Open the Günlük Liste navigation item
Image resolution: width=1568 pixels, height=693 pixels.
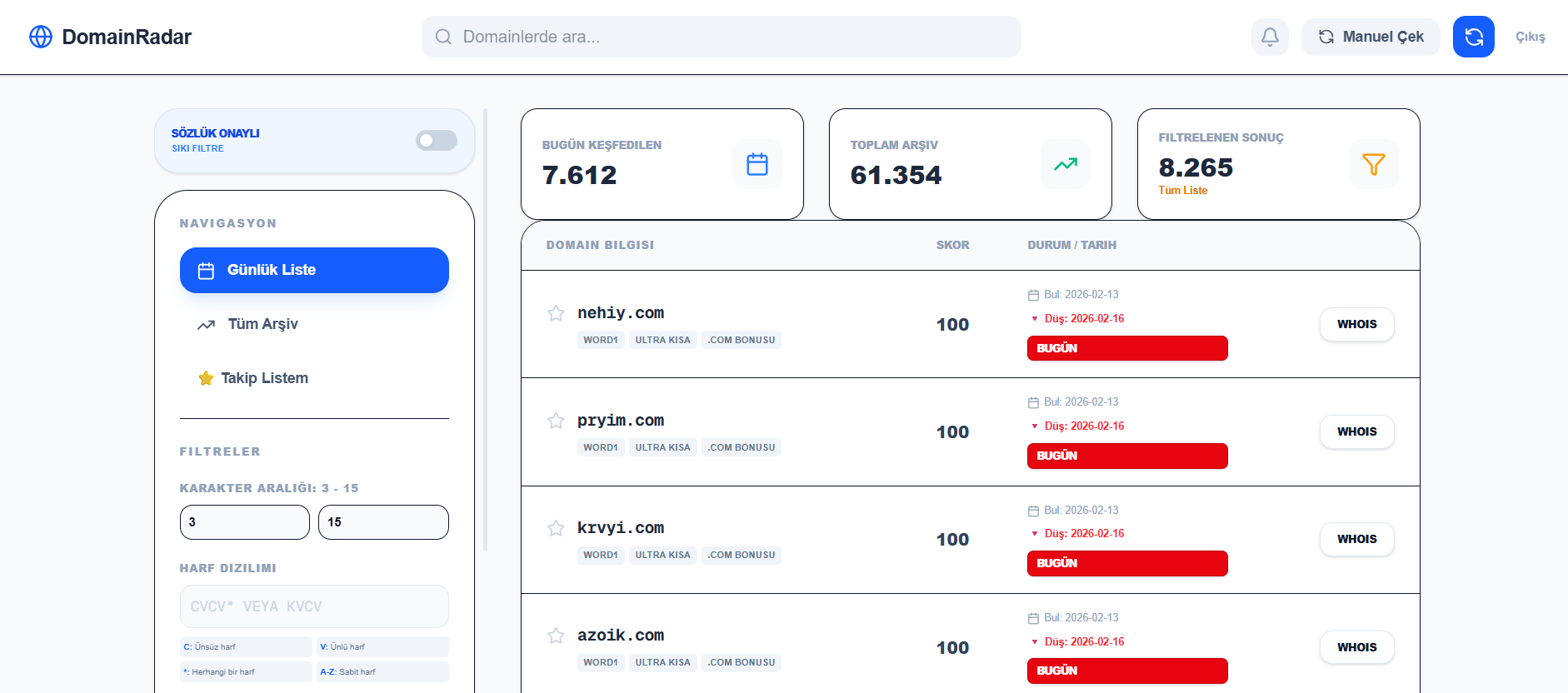(x=314, y=270)
